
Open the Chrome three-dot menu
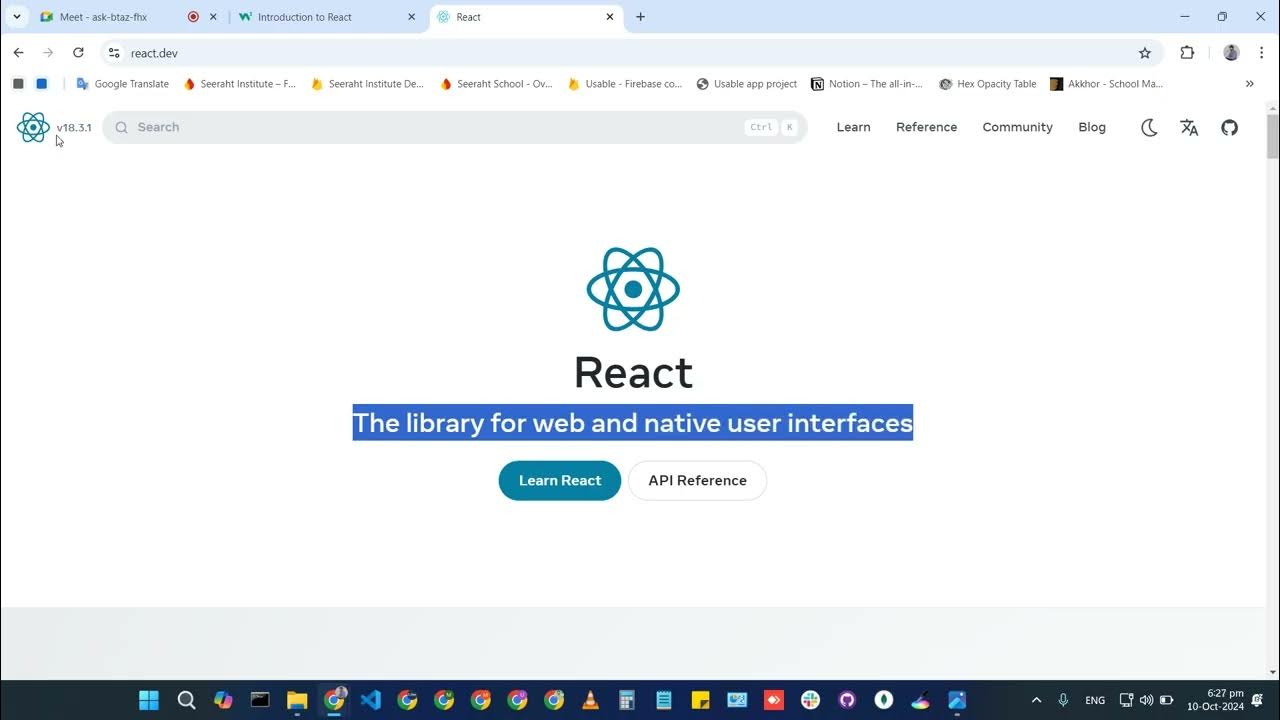tap(1262, 53)
